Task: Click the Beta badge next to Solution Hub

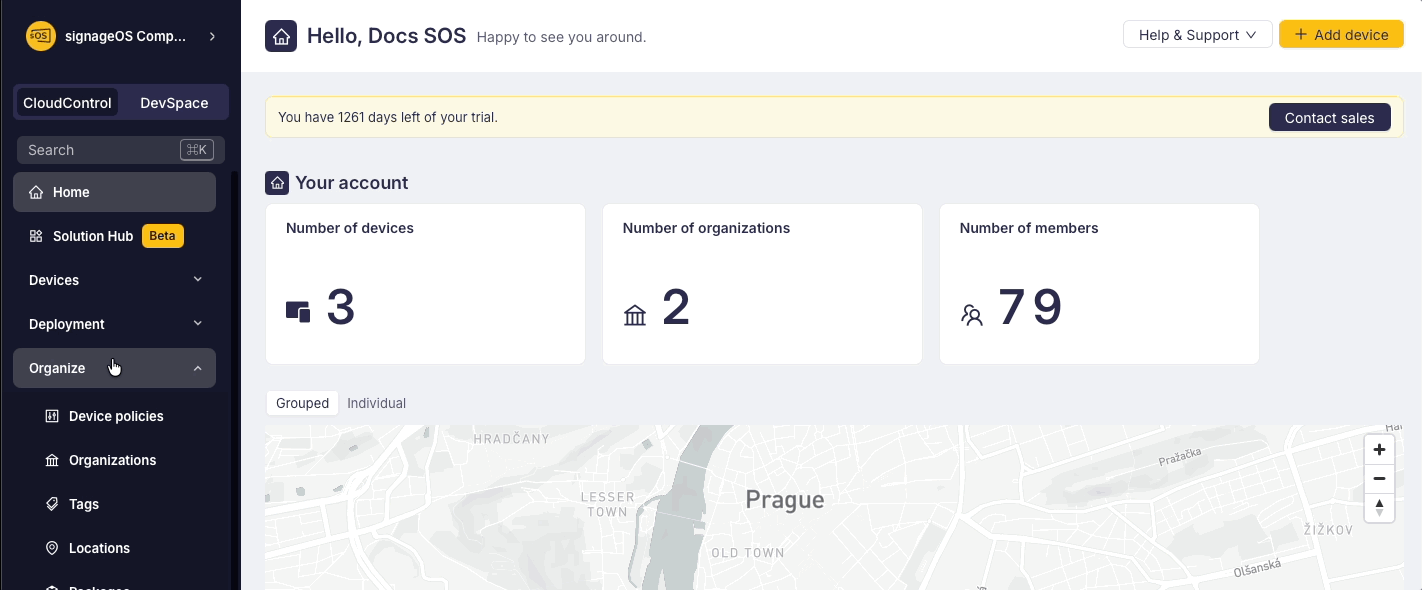Action: 163,236
